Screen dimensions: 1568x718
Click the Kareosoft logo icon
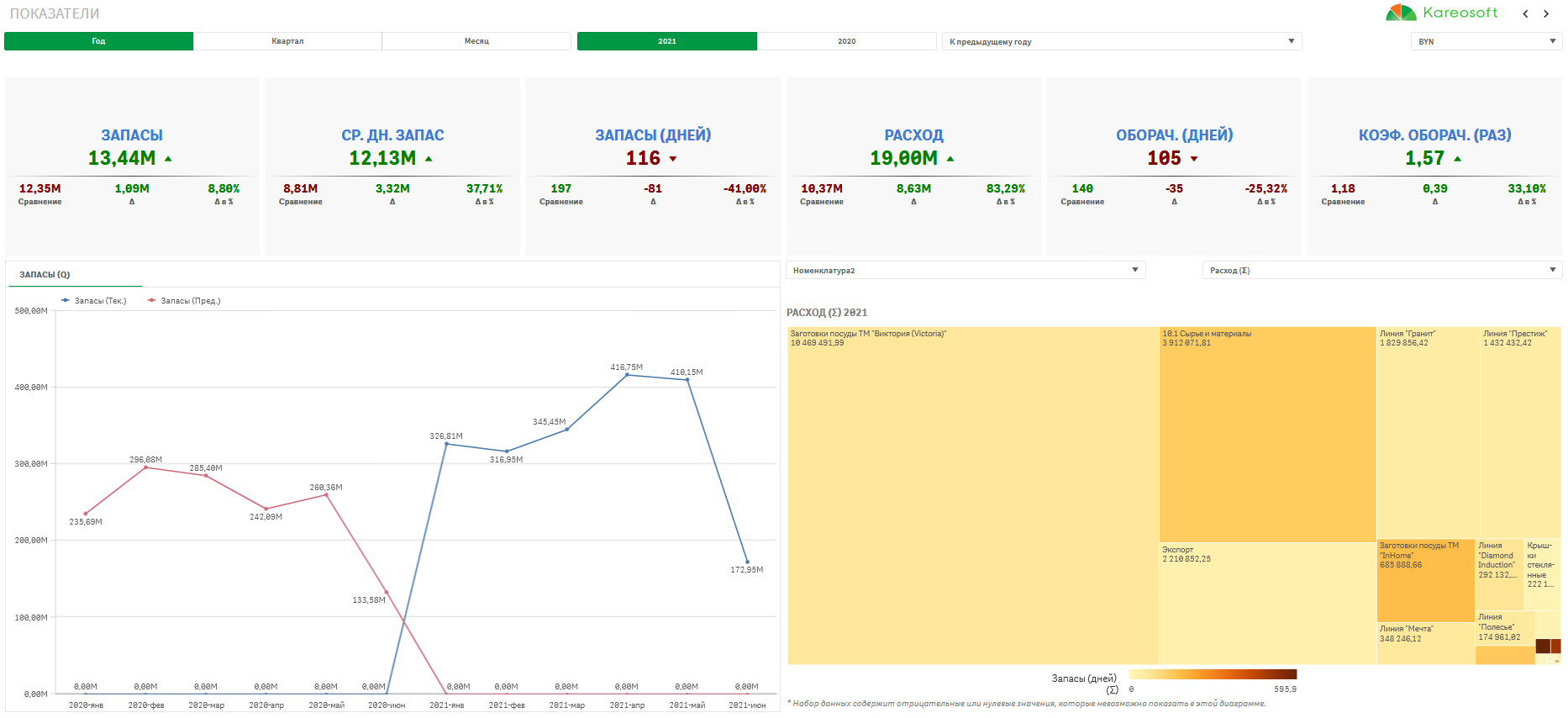pyautogui.click(x=1400, y=13)
